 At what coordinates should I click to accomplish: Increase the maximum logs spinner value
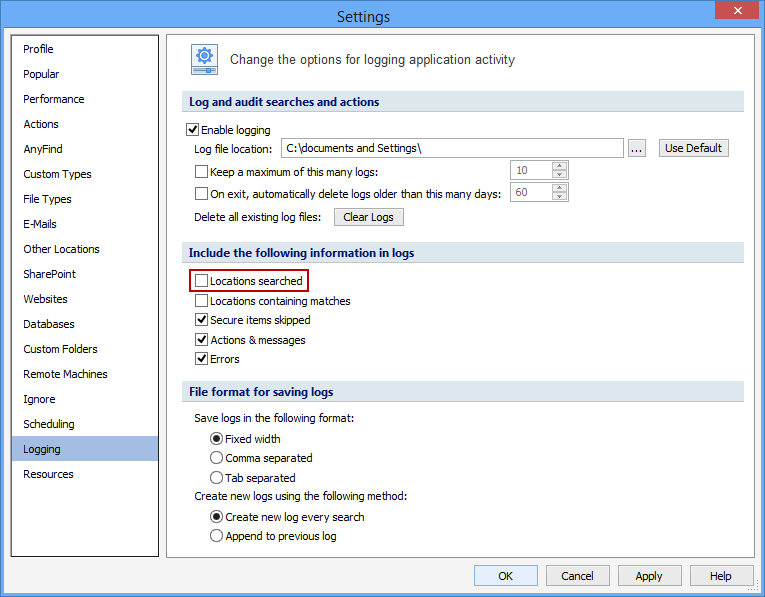point(559,166)
